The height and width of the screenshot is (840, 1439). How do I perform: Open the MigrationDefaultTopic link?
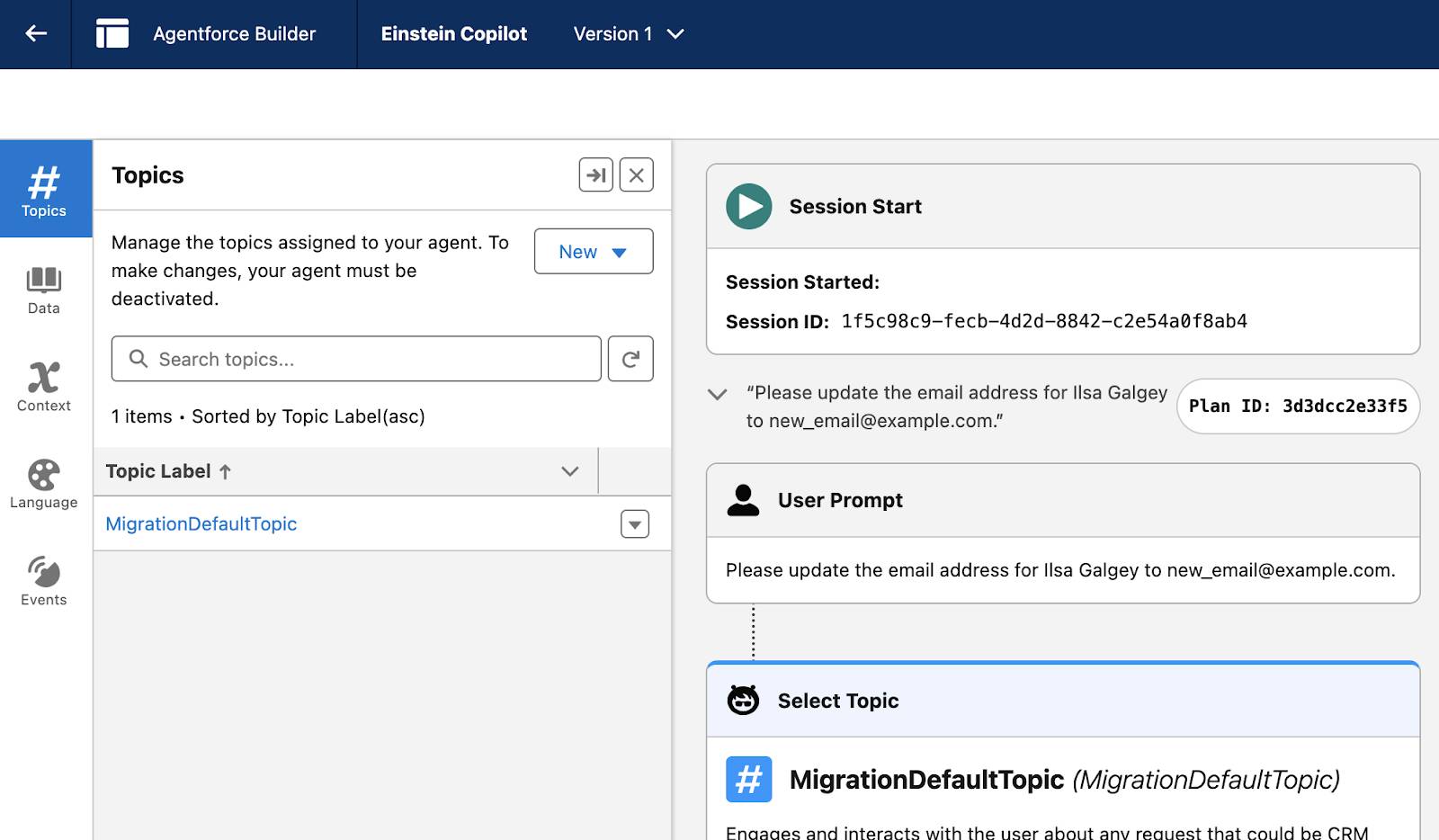201,523
